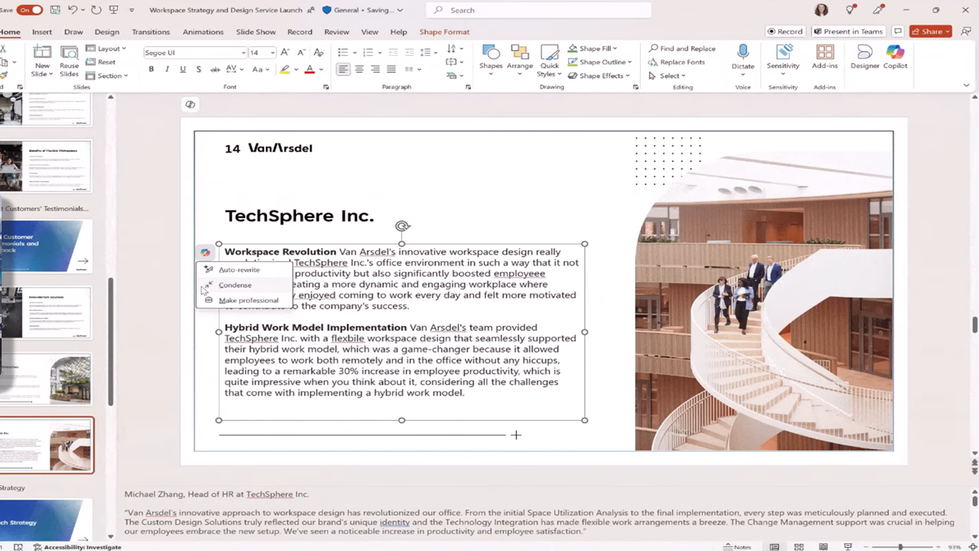Open the Shape Fill dropdown
The height and width of the screenshot is (551, 979).
593,48
